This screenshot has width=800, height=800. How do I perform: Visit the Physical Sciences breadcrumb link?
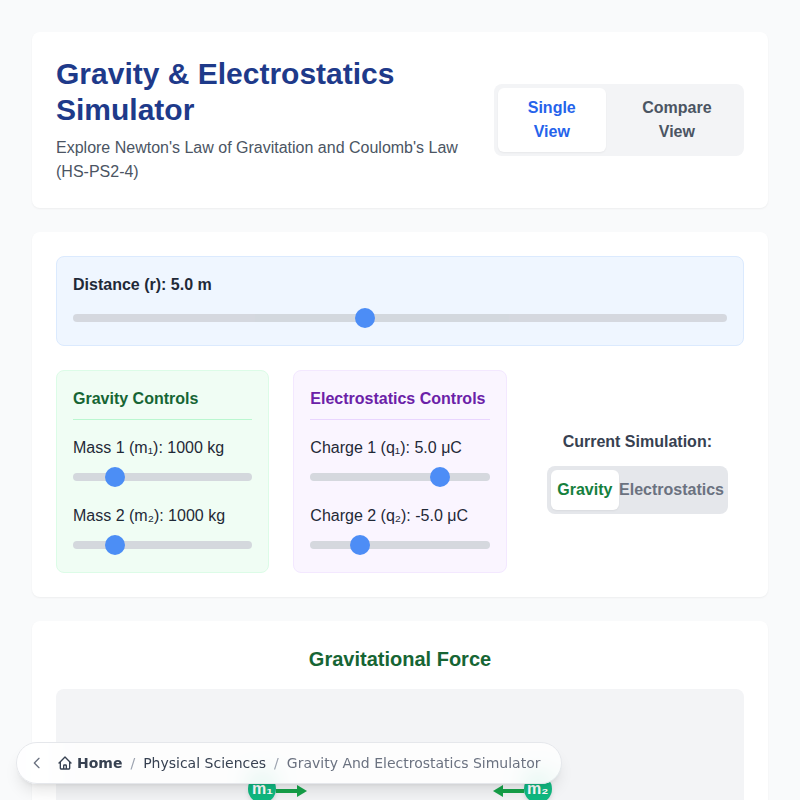pos(204,762)
